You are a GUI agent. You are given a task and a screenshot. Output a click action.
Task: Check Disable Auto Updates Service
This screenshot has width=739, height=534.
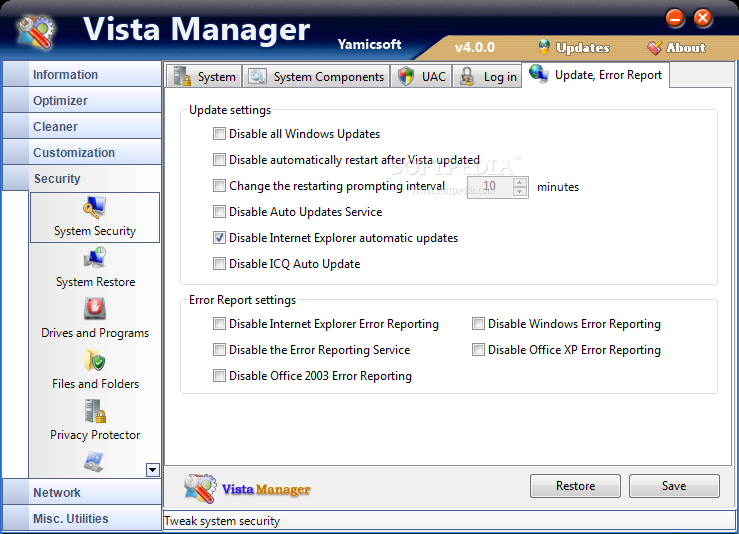(219, 212)
